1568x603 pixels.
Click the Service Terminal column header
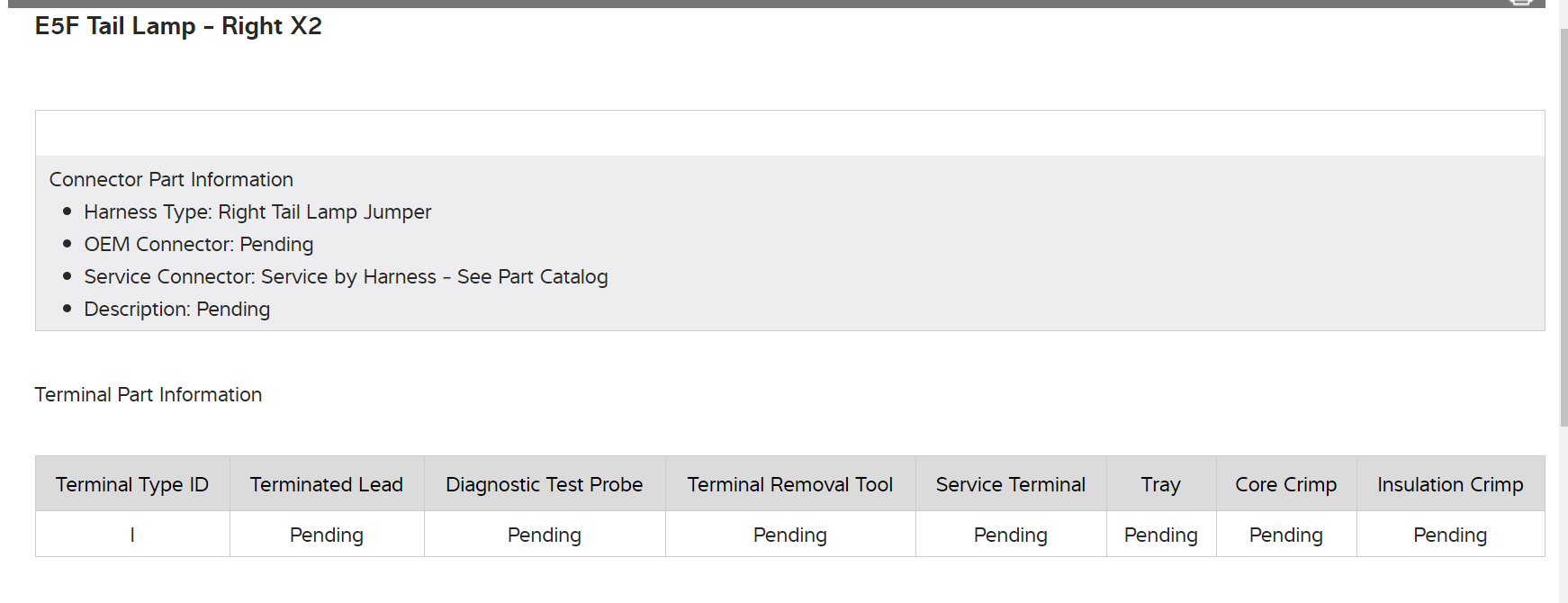(1011, 484)
